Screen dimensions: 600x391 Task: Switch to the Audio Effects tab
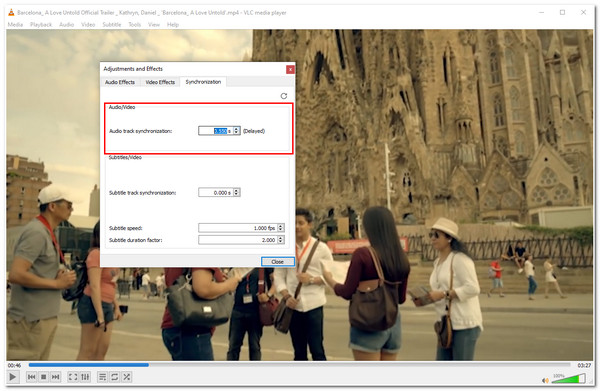120,82
